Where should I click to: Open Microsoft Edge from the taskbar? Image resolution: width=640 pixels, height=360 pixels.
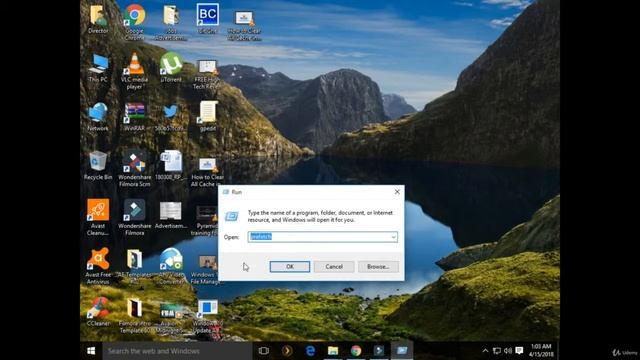pos(310,351)
